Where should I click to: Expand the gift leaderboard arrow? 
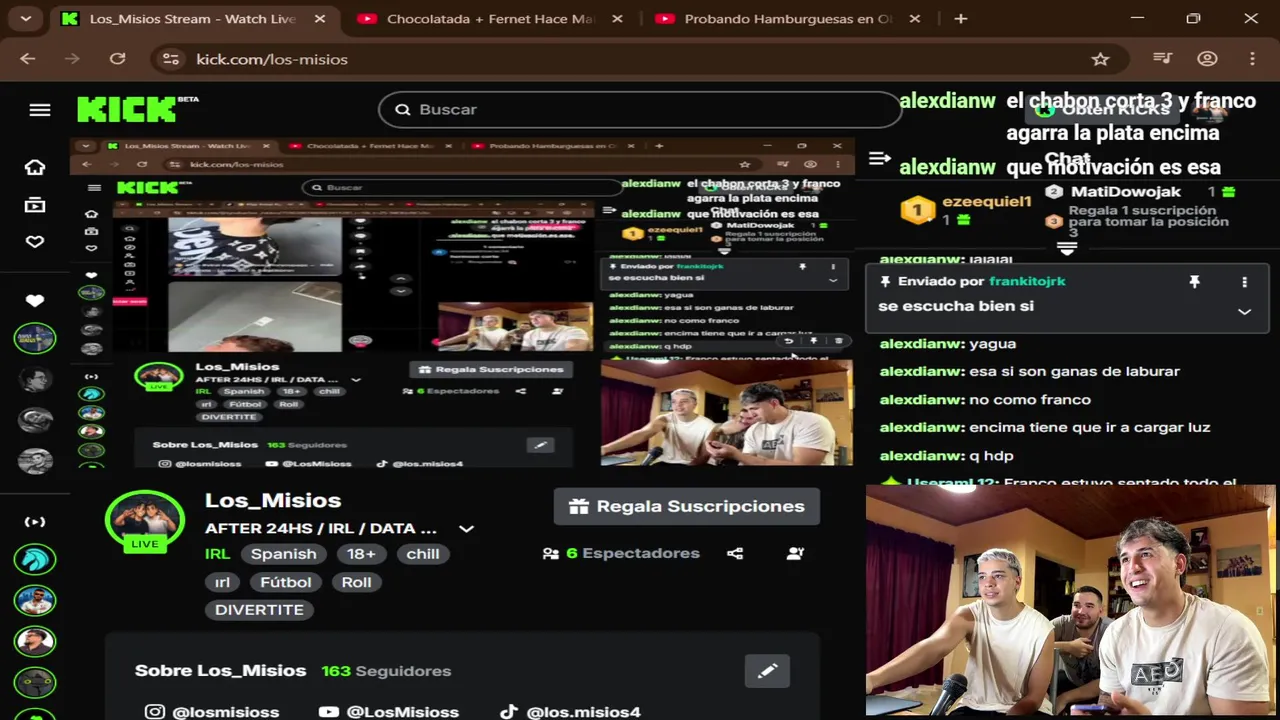pos(1067,247)
